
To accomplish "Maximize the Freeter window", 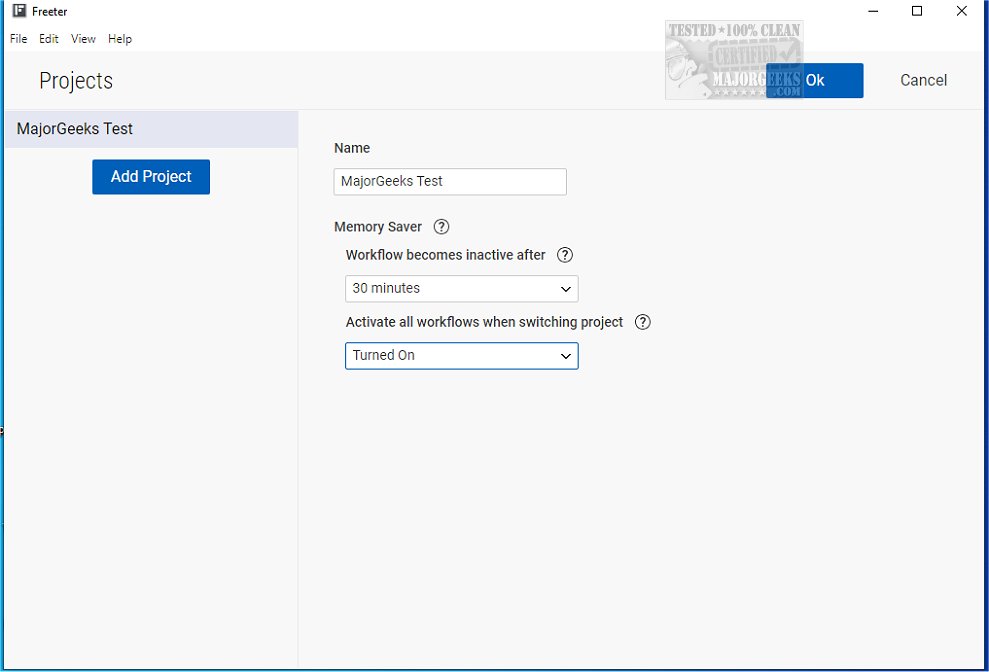I will [917, 11].
